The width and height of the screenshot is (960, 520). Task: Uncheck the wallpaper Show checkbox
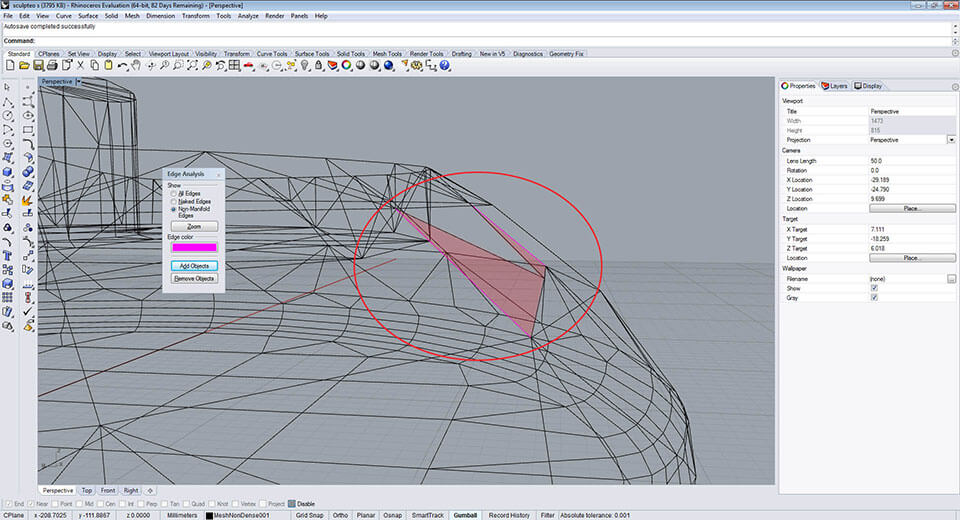click(x=874, y=288)
